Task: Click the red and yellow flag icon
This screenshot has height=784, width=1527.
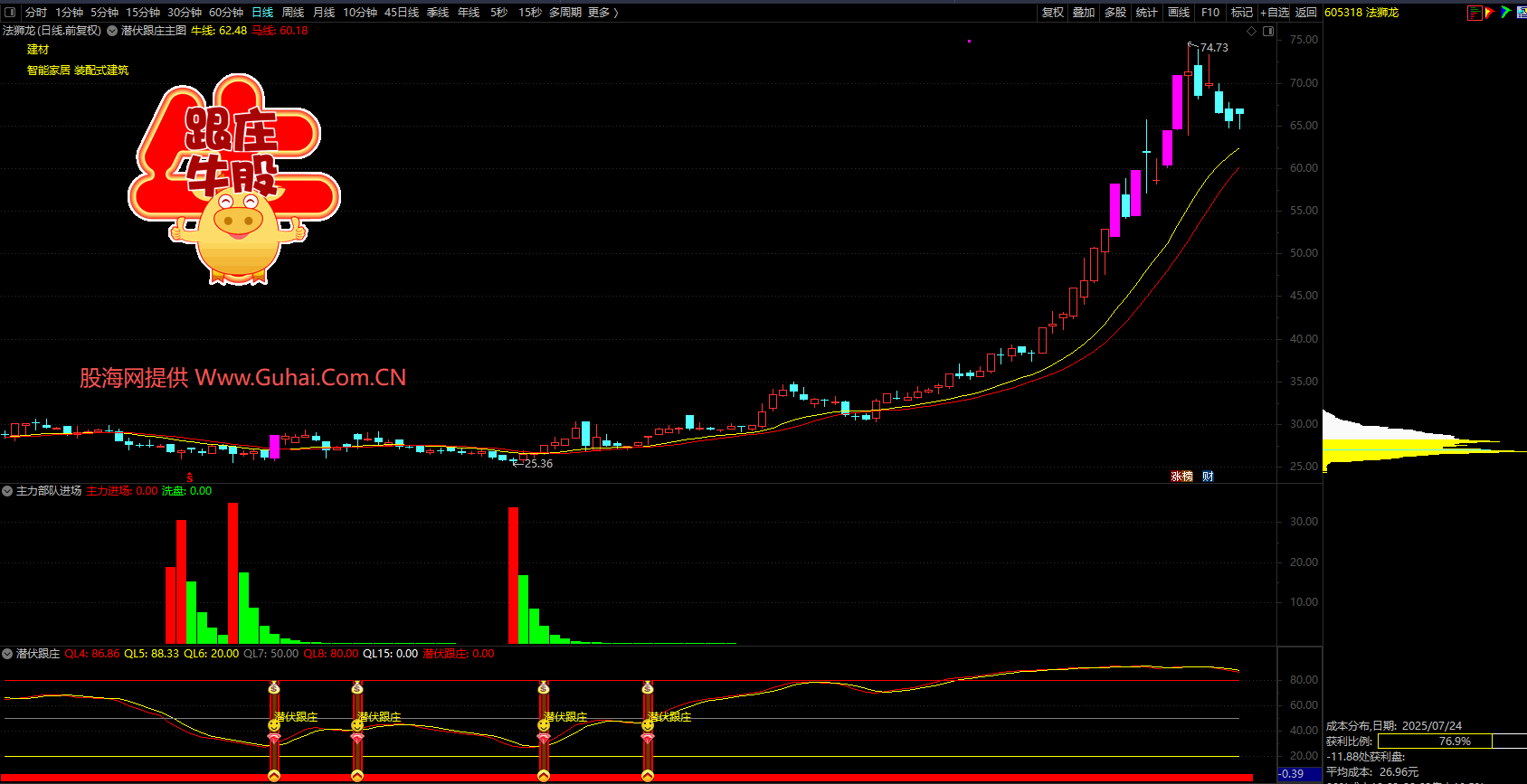Action: [1490, 13]
